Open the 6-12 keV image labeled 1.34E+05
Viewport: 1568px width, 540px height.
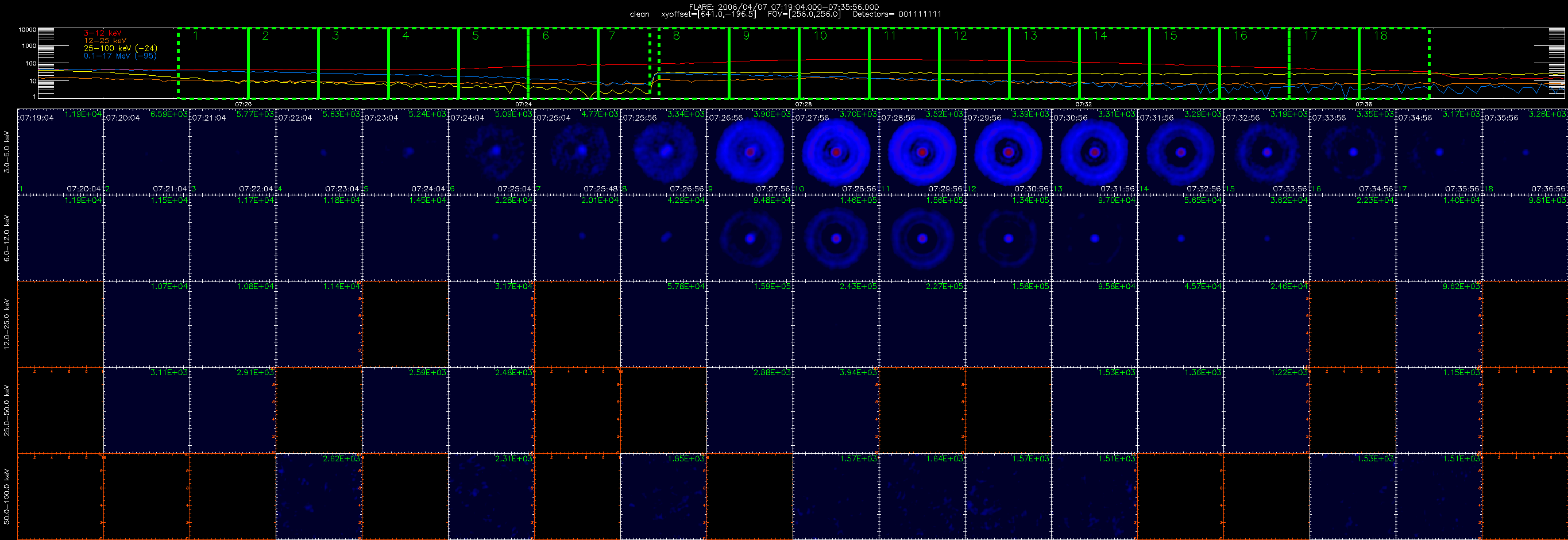1008,238
